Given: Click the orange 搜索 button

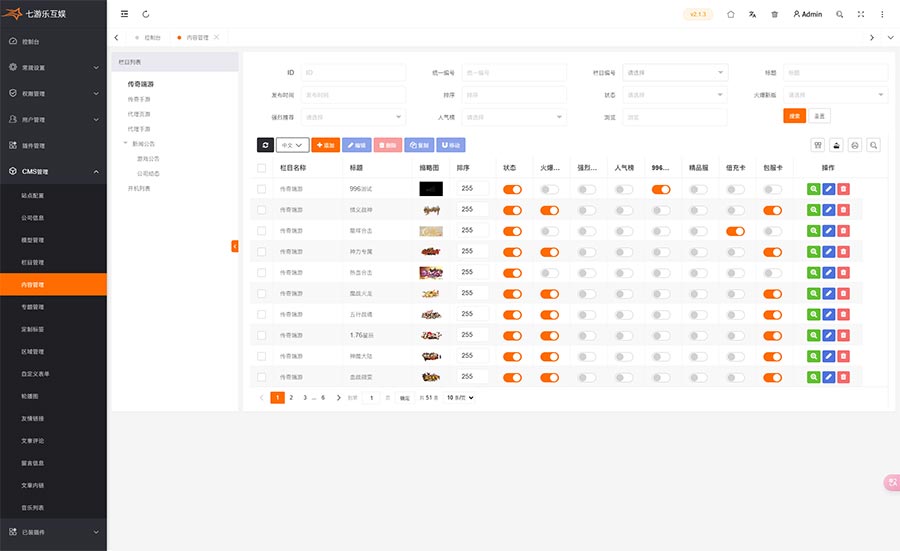Looking at the screenshot, I should tap(794, 116).
